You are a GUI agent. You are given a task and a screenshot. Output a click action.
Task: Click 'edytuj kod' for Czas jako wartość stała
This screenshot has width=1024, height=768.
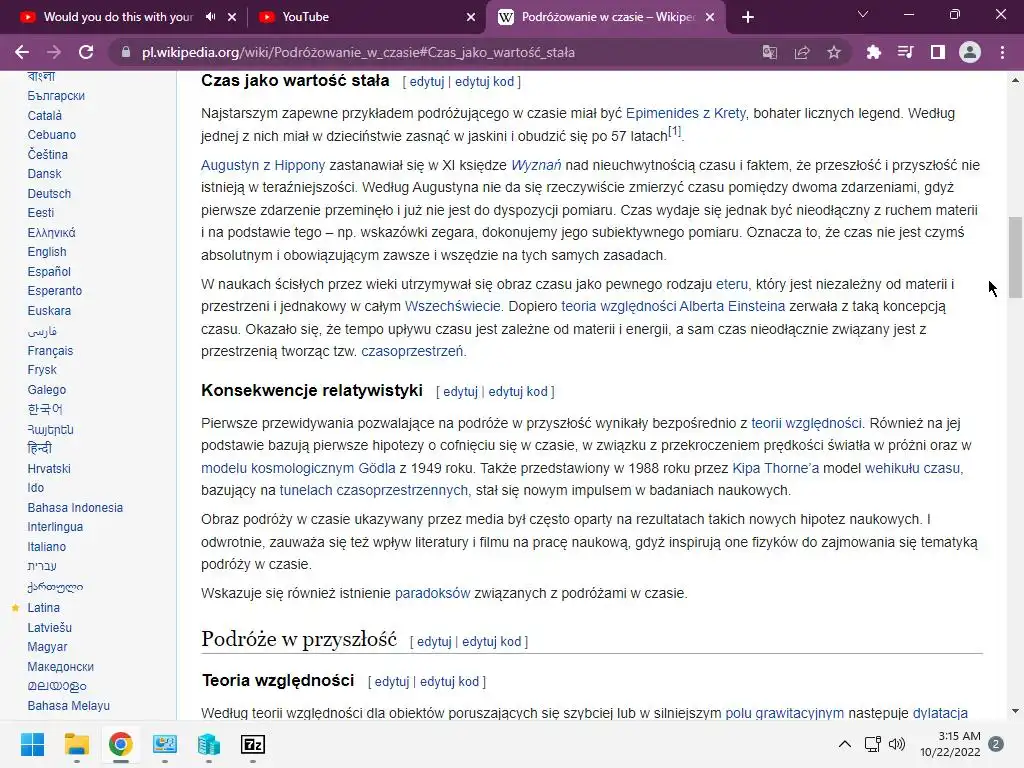point(485,82)
